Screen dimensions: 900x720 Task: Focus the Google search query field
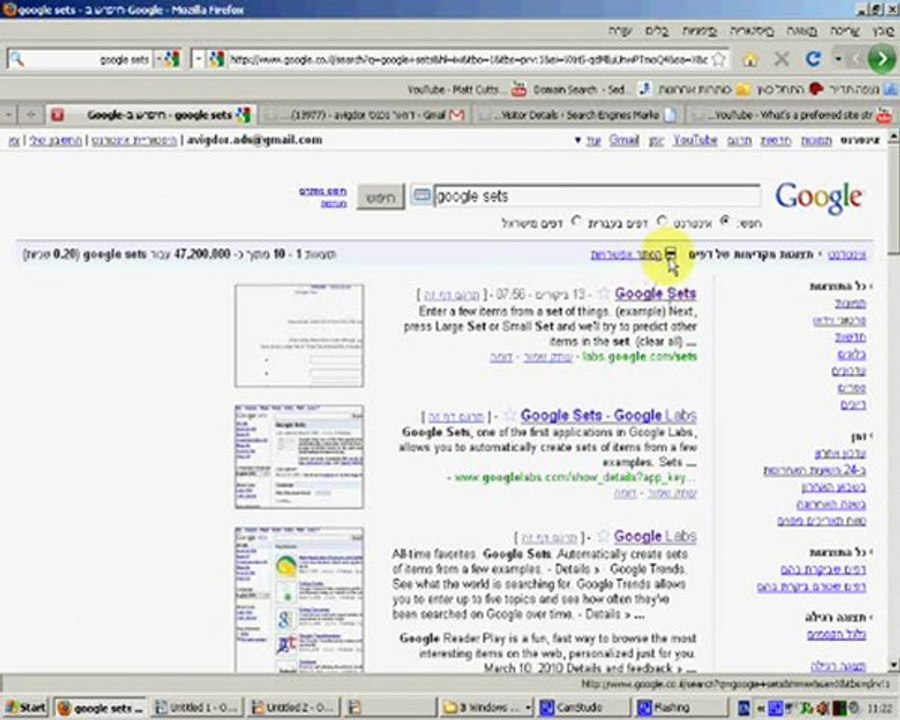pyautogui.click(x=597, y=196)
